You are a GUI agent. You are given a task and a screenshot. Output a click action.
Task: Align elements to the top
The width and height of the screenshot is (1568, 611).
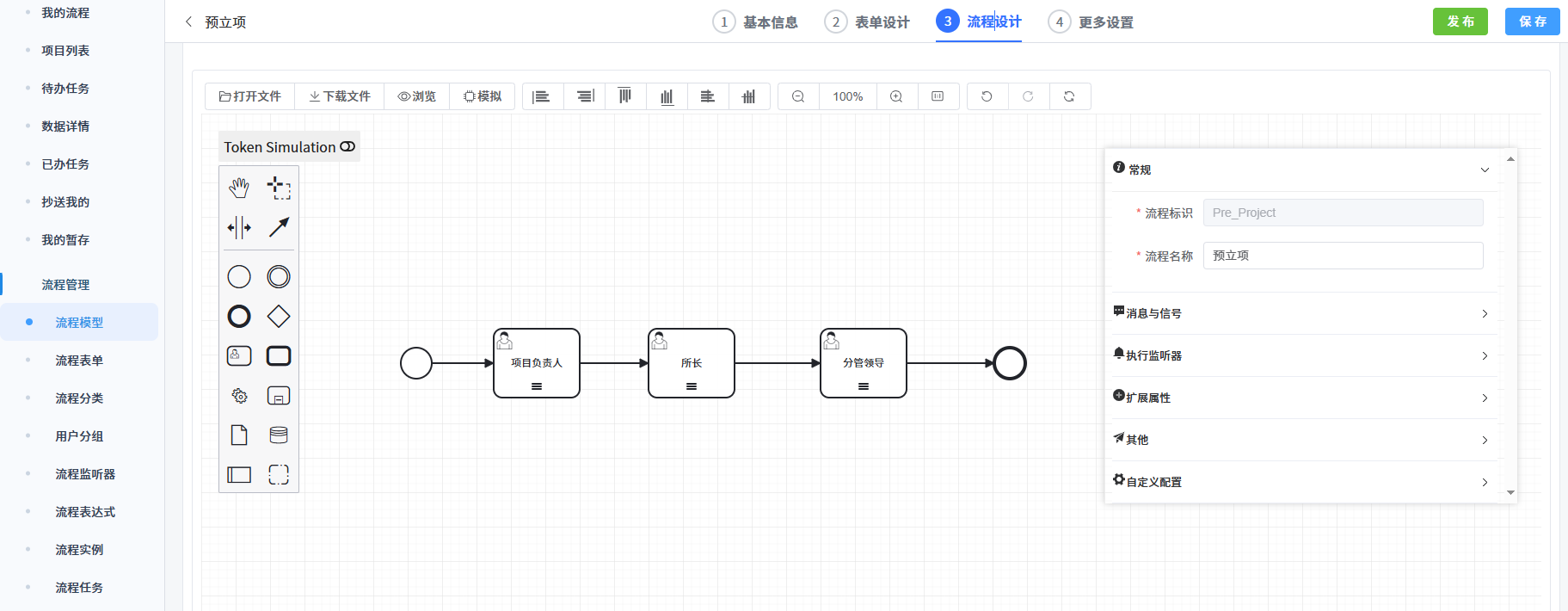click(x=625, y=96)
